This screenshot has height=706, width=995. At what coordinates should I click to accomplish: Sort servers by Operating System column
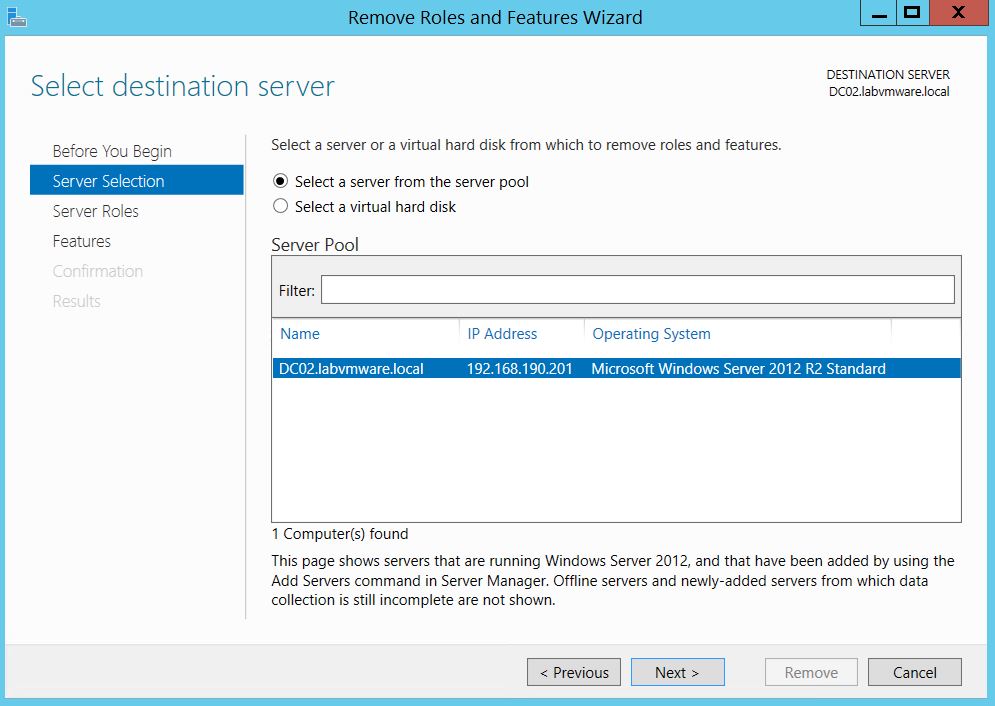(x=651, y=334)
